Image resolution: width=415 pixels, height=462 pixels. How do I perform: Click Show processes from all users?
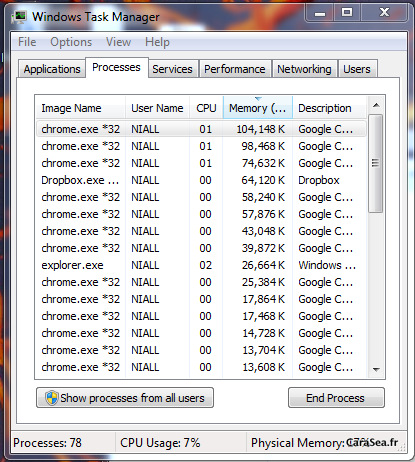click(x=125, y=398)
